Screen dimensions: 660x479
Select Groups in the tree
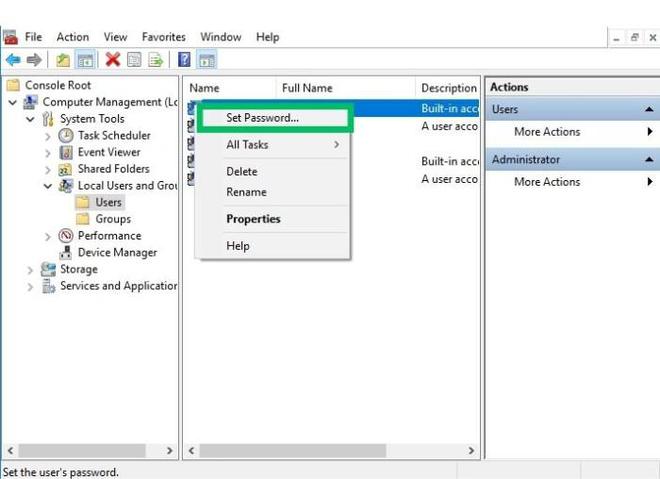pyautogui.click(x=113, y=219)
